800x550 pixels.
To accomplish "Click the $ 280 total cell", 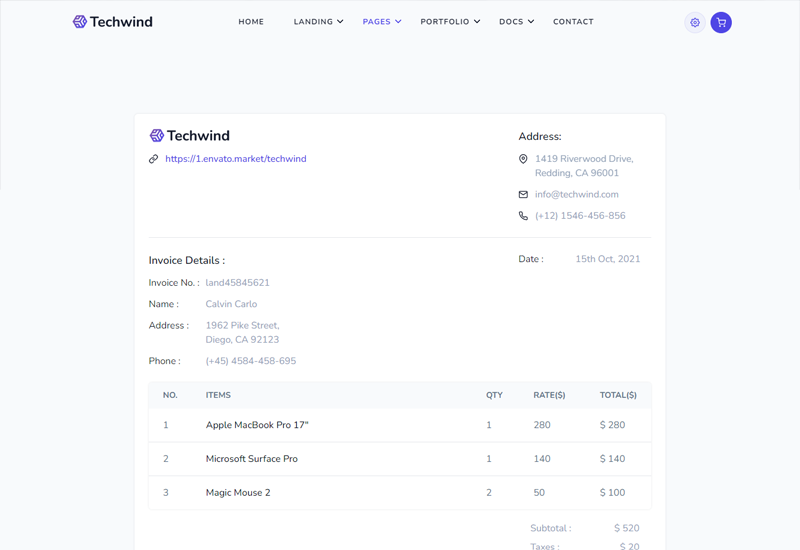I will 612,425.
